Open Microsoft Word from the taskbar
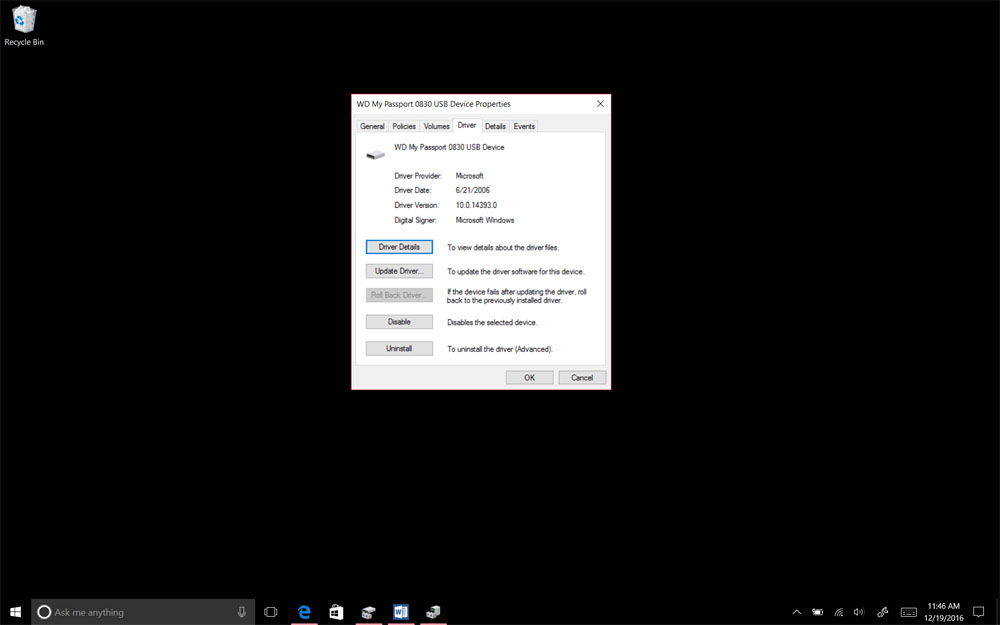 (x=401, y=611)
